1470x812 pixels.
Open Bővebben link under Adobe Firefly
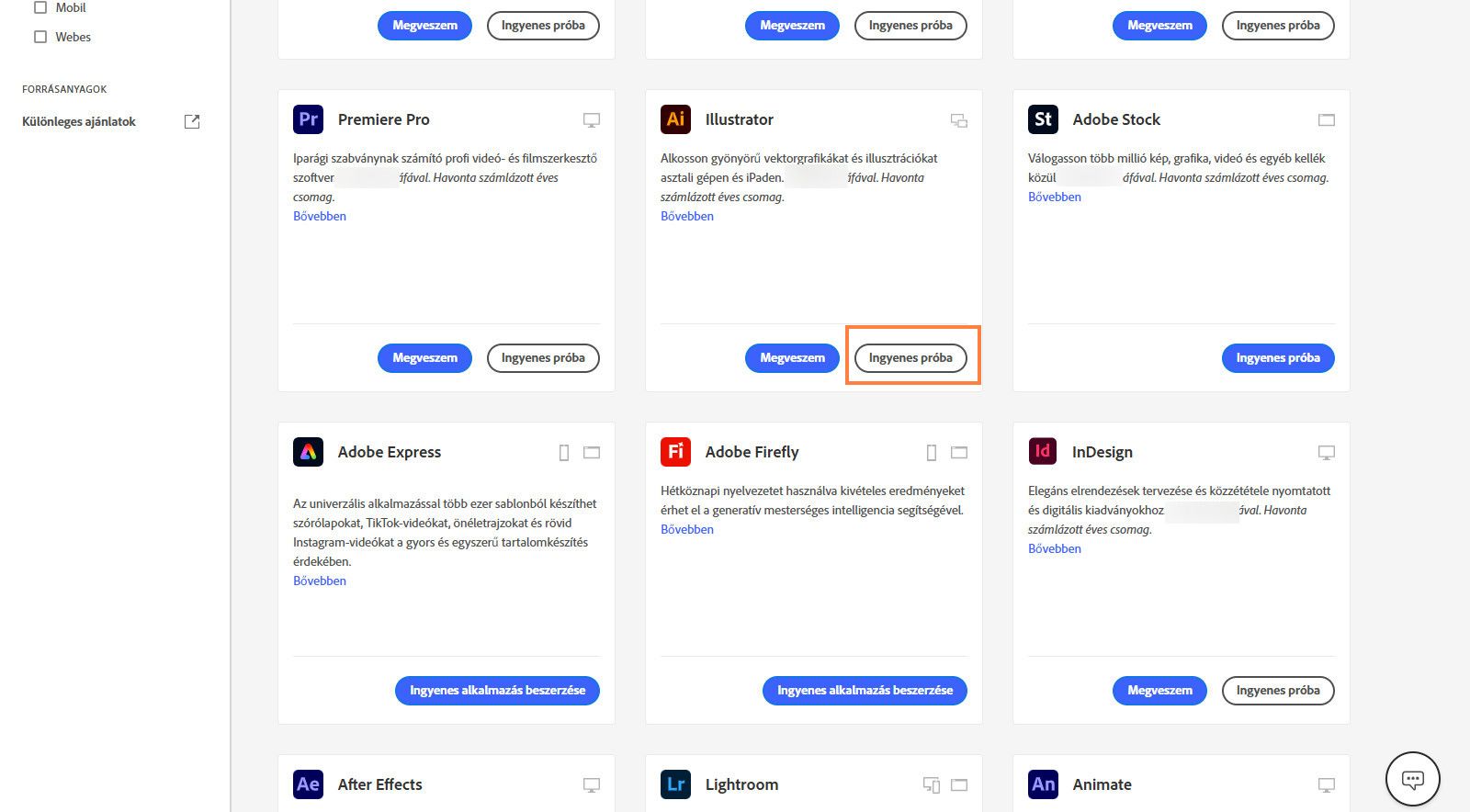tap(687, 529)
